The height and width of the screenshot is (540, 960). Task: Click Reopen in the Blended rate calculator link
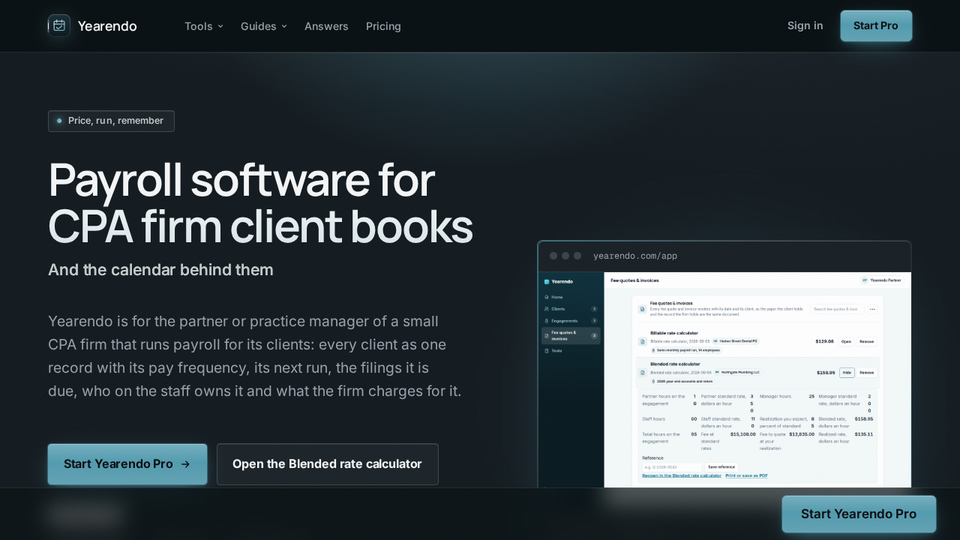681,476
